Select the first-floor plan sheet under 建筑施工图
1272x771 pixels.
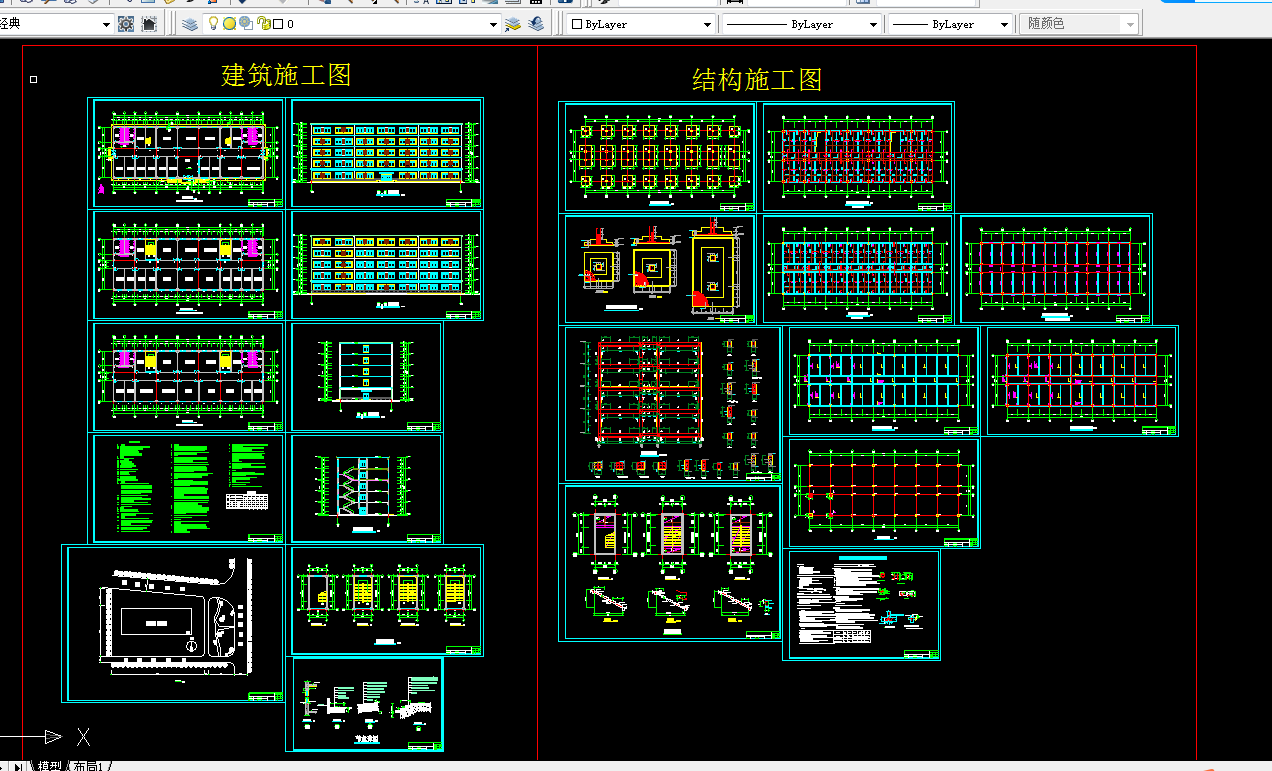[x=186, y=152]
